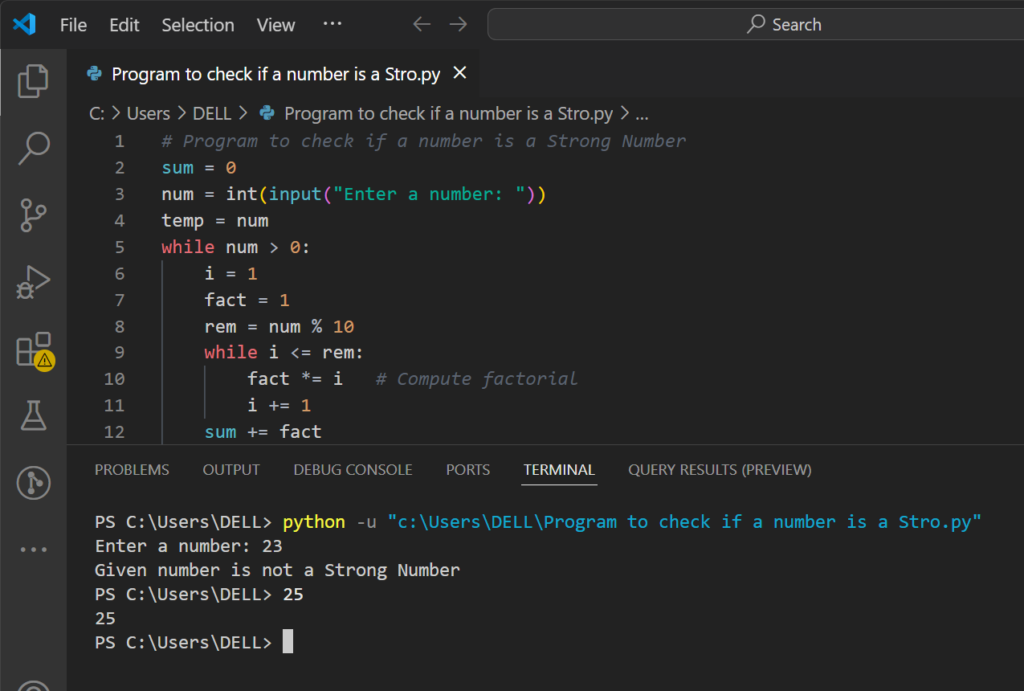Click the terminal cursor at last prompt
Screen dimensions: 1024x691
tap(288, 641)
